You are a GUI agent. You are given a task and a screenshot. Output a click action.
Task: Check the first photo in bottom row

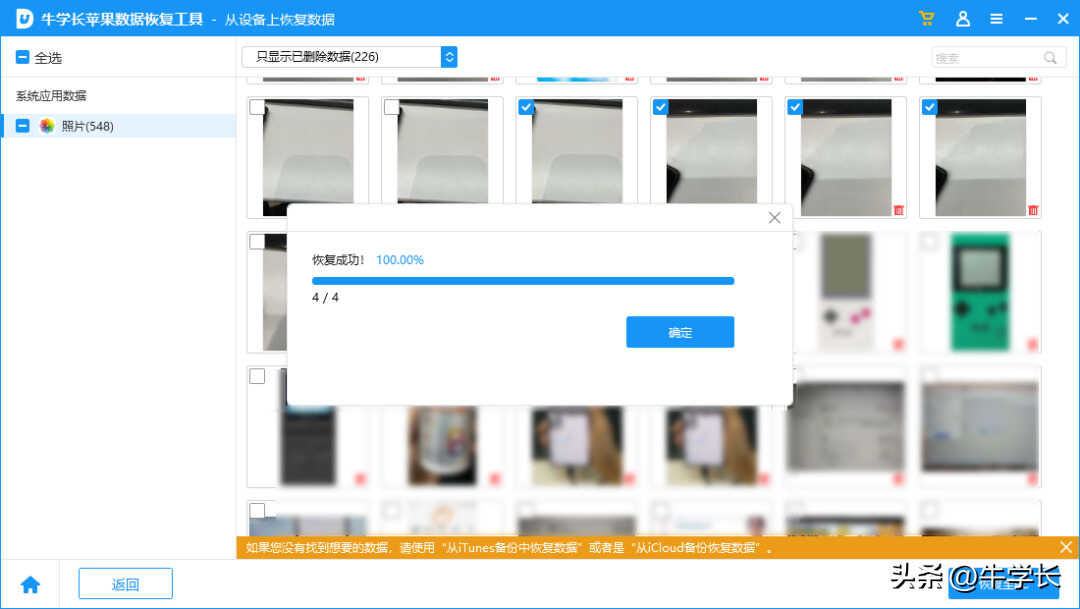click(257, 510)
